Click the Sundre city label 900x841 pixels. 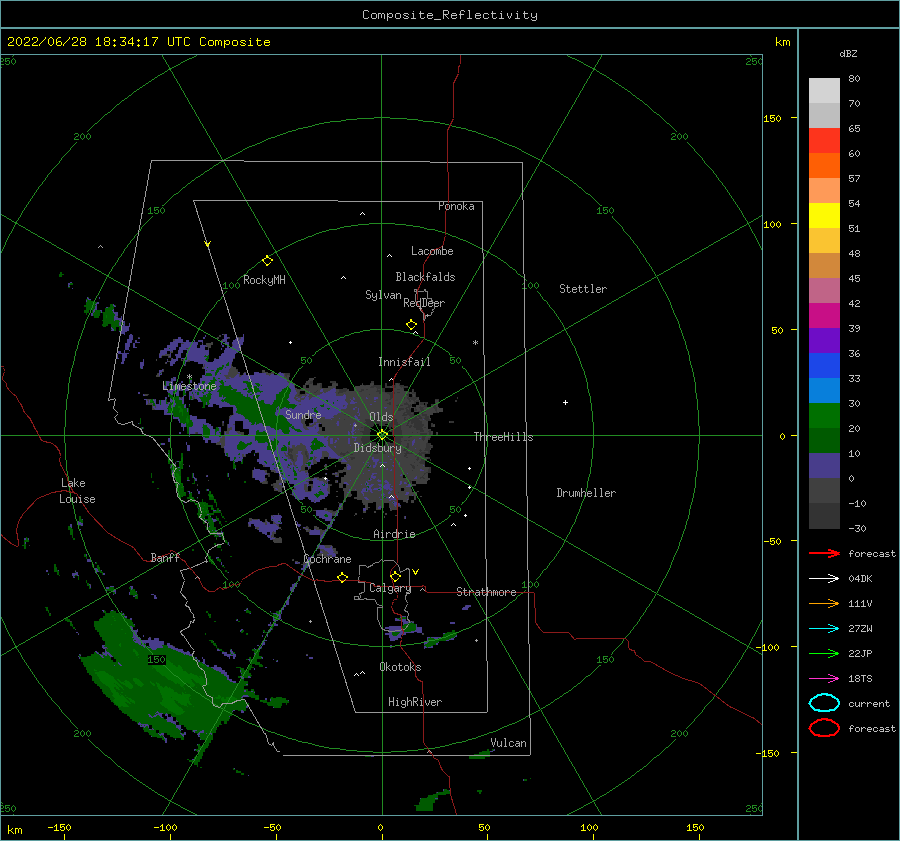pos(303,414)
